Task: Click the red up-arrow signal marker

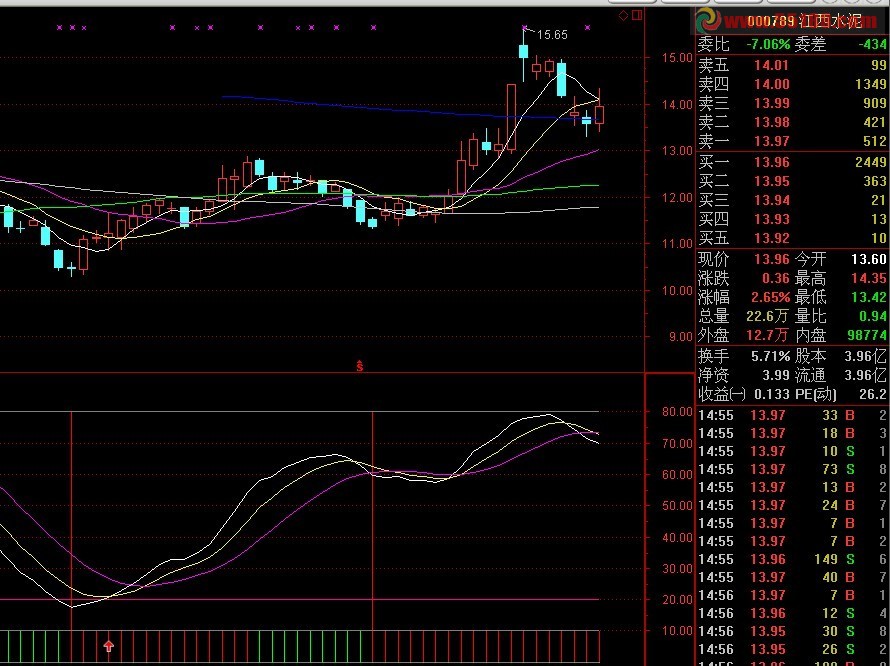Action: tap(109, 647)
